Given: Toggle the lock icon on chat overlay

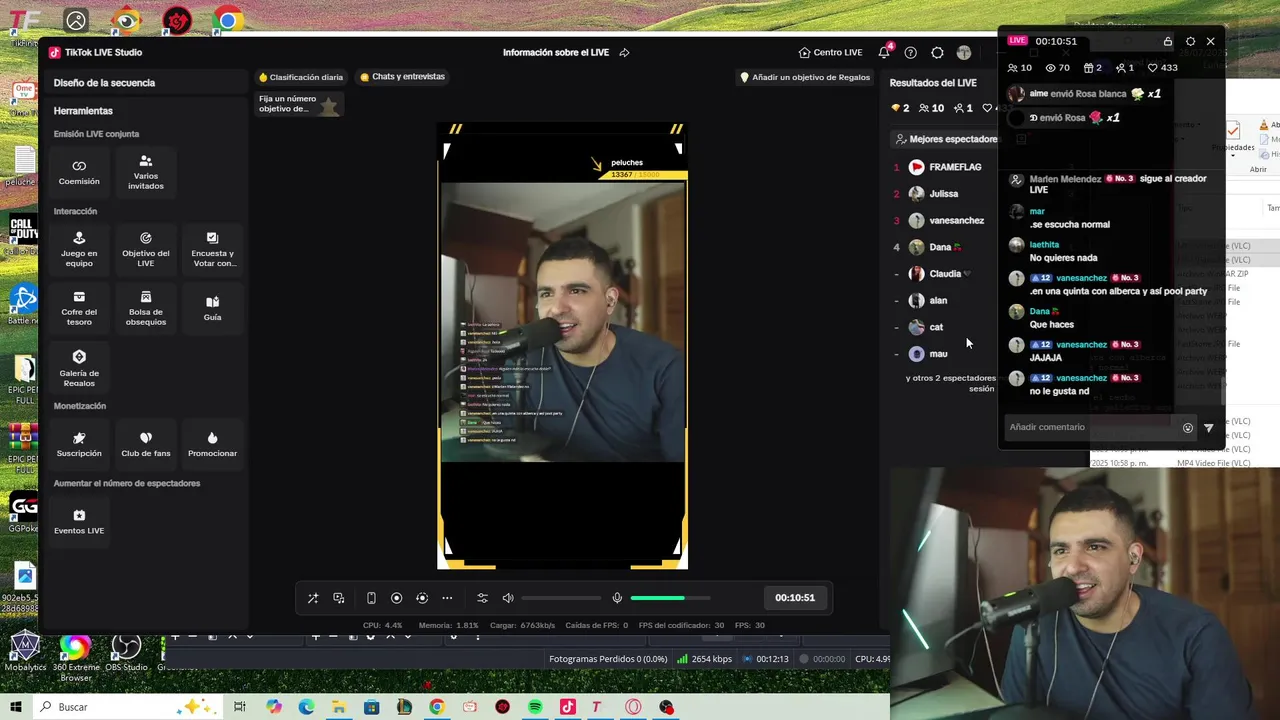Looking at the screenshot, I should (1167, 41).
